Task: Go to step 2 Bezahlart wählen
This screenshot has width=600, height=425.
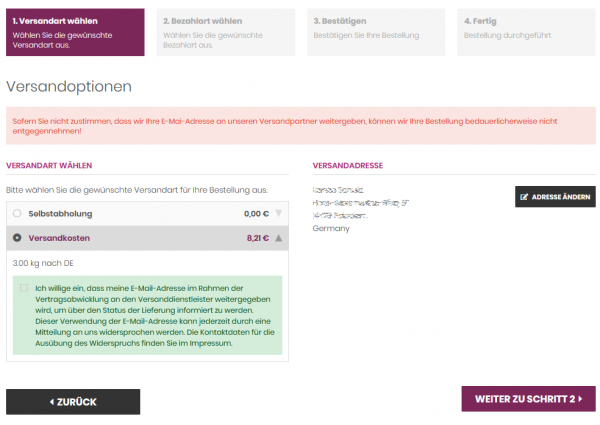Action: (225, 32)
